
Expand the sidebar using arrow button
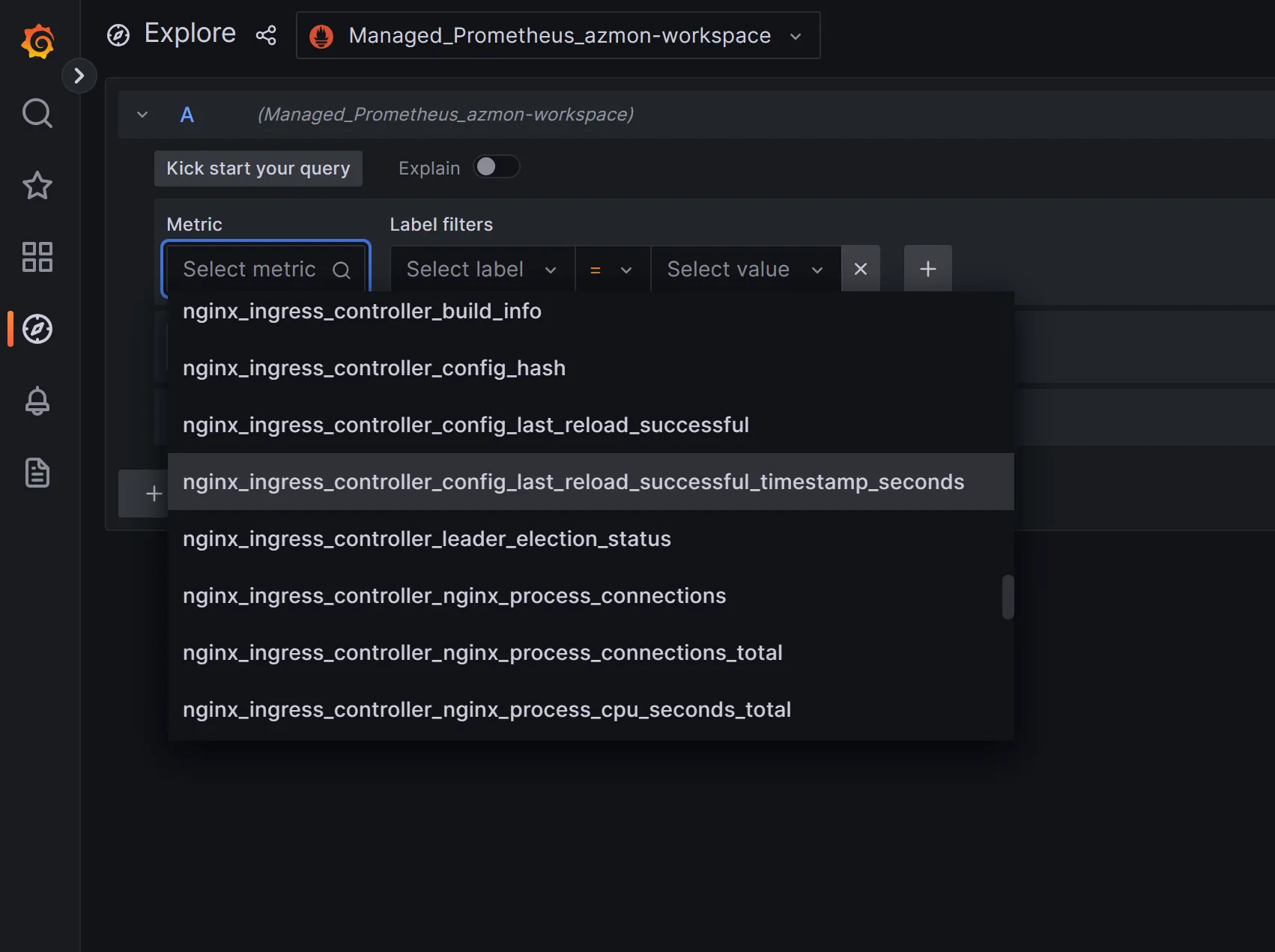79,76
